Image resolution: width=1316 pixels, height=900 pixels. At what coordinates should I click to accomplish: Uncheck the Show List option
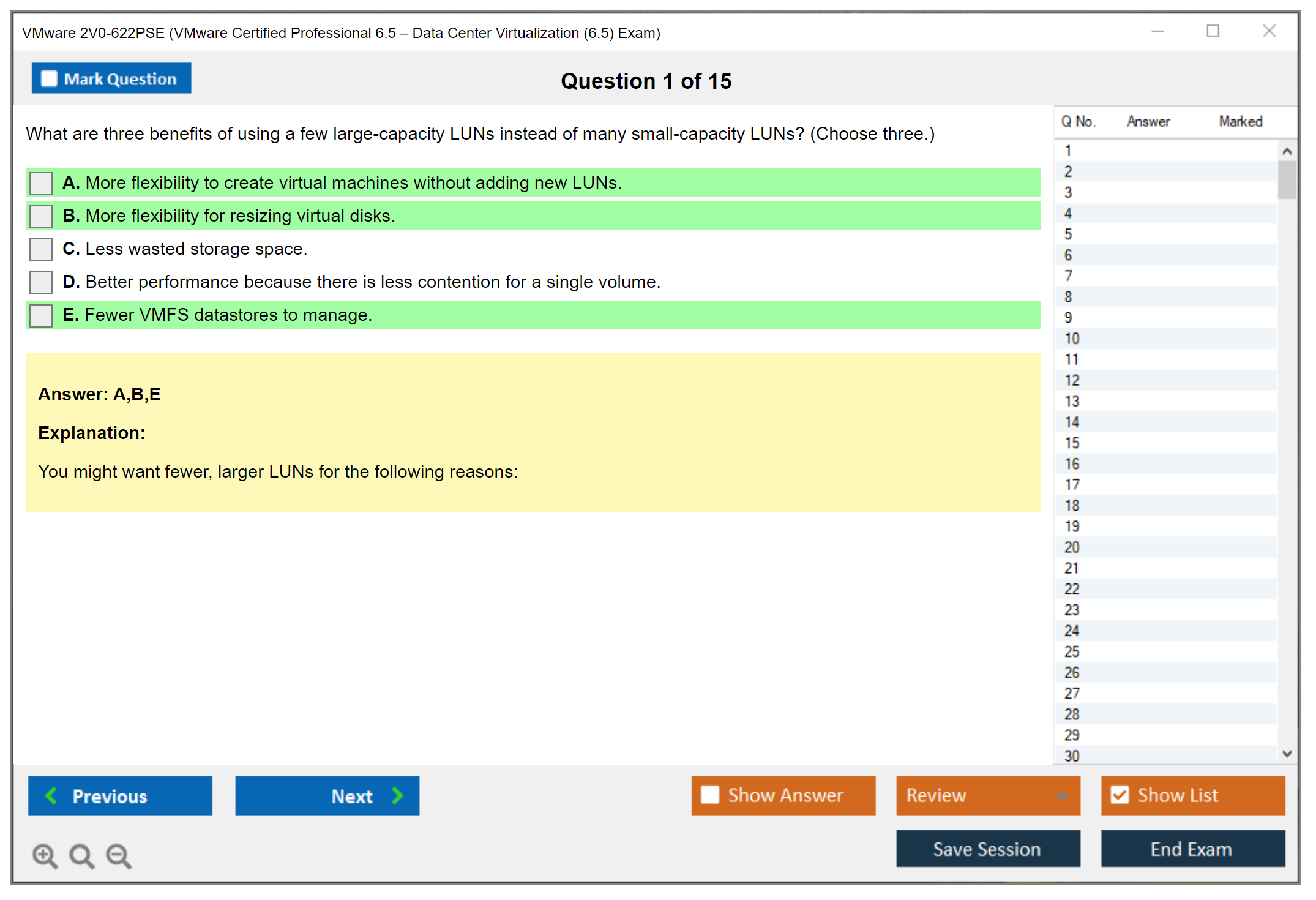(1120, 795)
